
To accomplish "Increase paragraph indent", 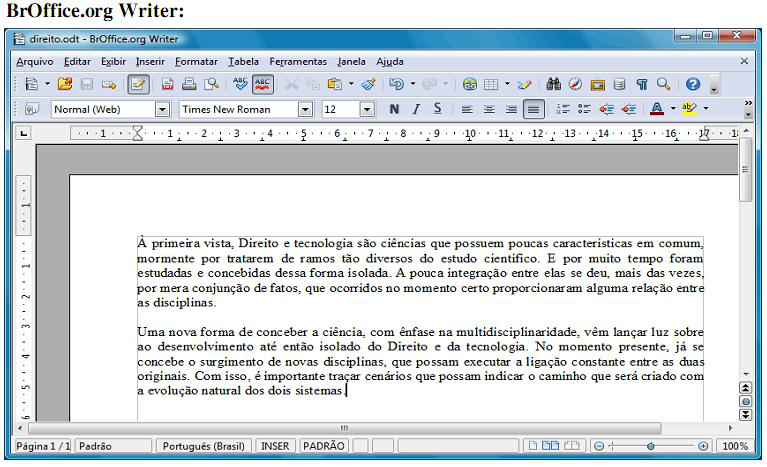I will 629,109.
